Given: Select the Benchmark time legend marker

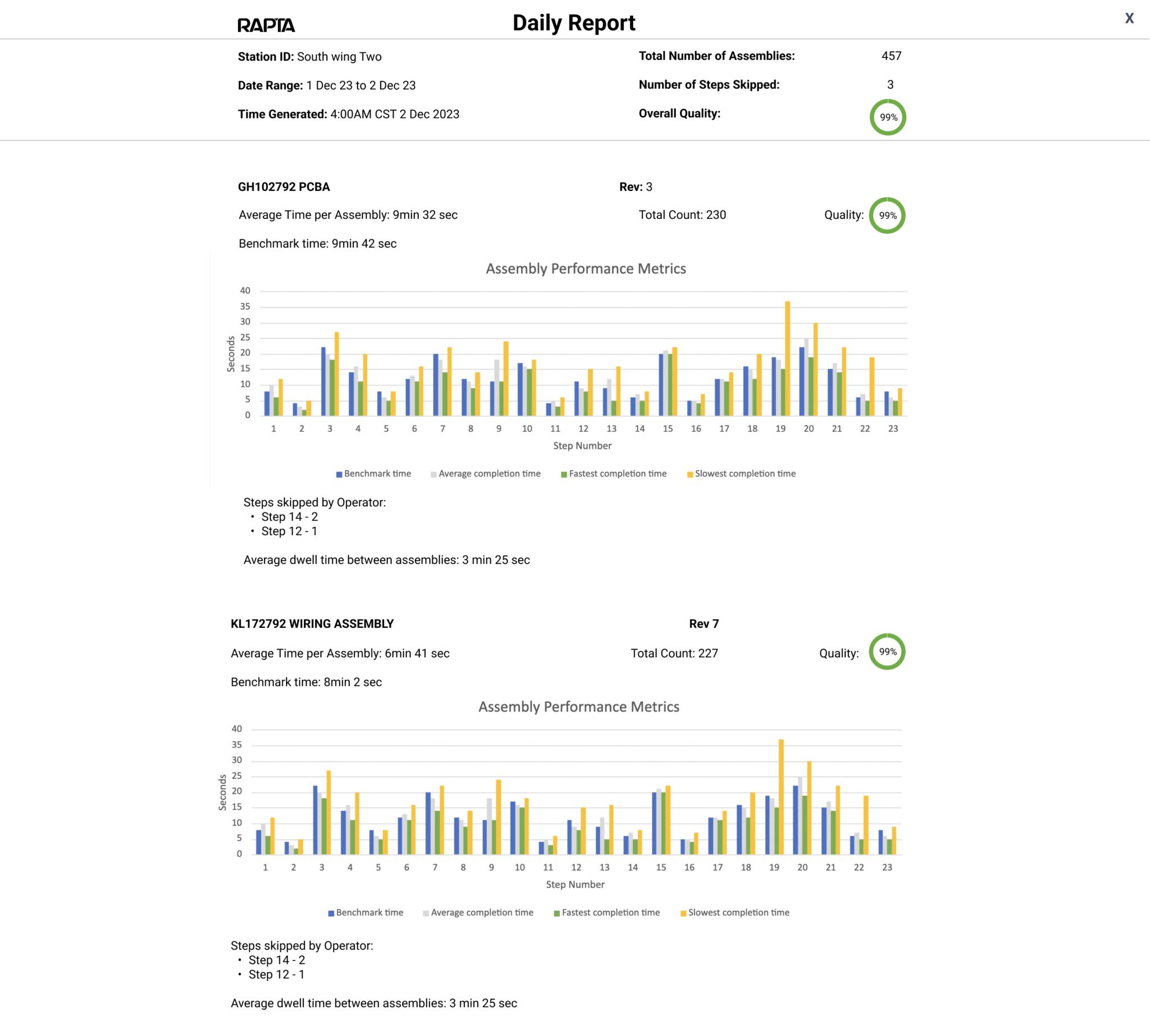Looking at the screenshot, I should [339, 473].
